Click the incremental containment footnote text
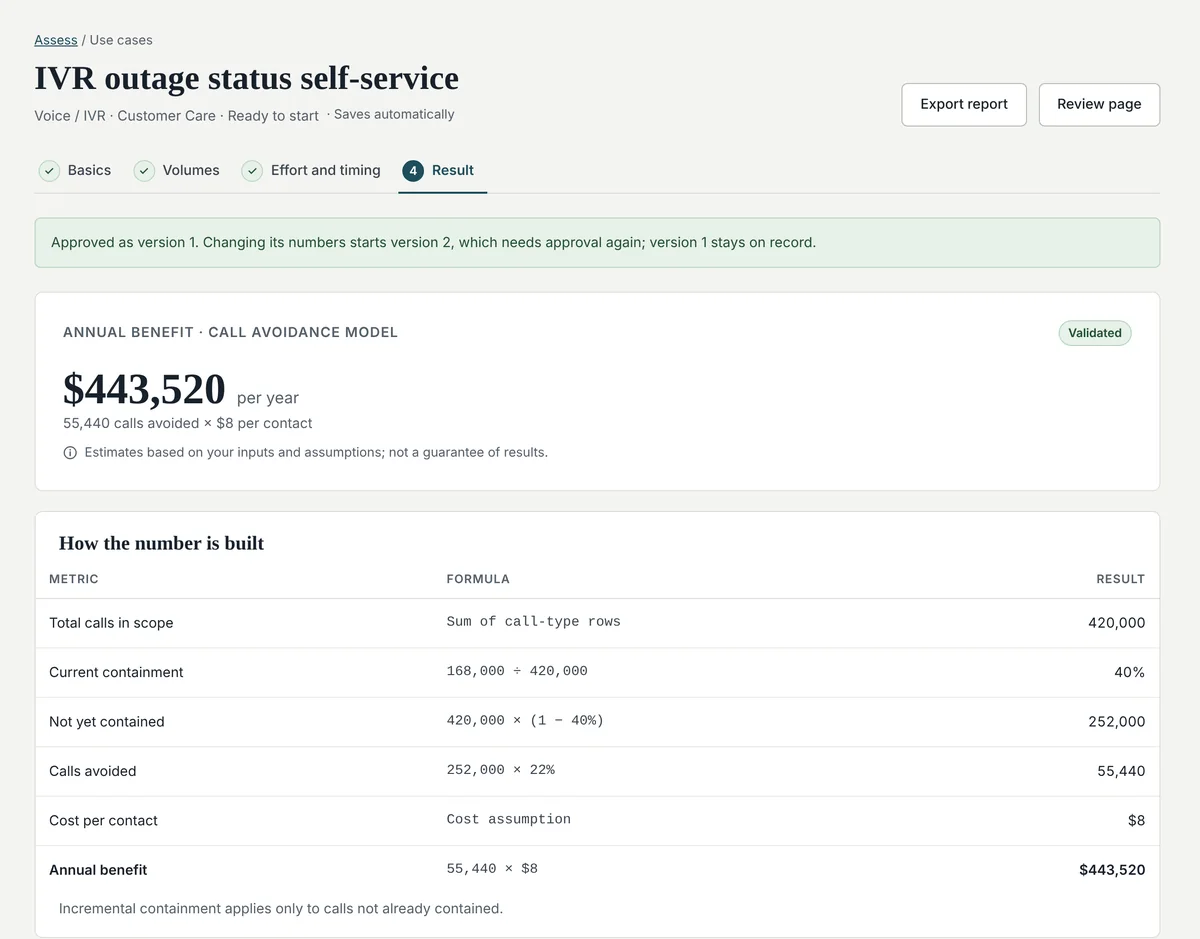 281,909
